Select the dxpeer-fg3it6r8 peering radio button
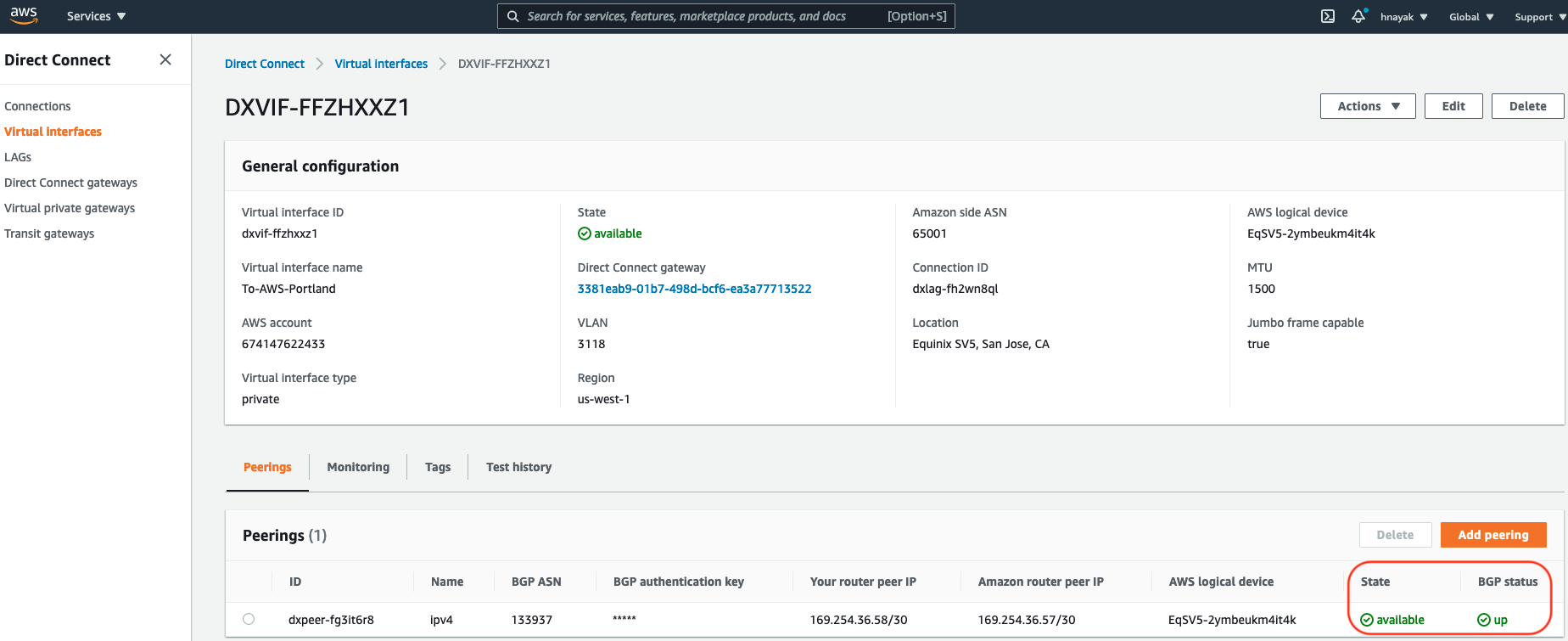This screenshot has width=1568, height=641. pos(249,619)
